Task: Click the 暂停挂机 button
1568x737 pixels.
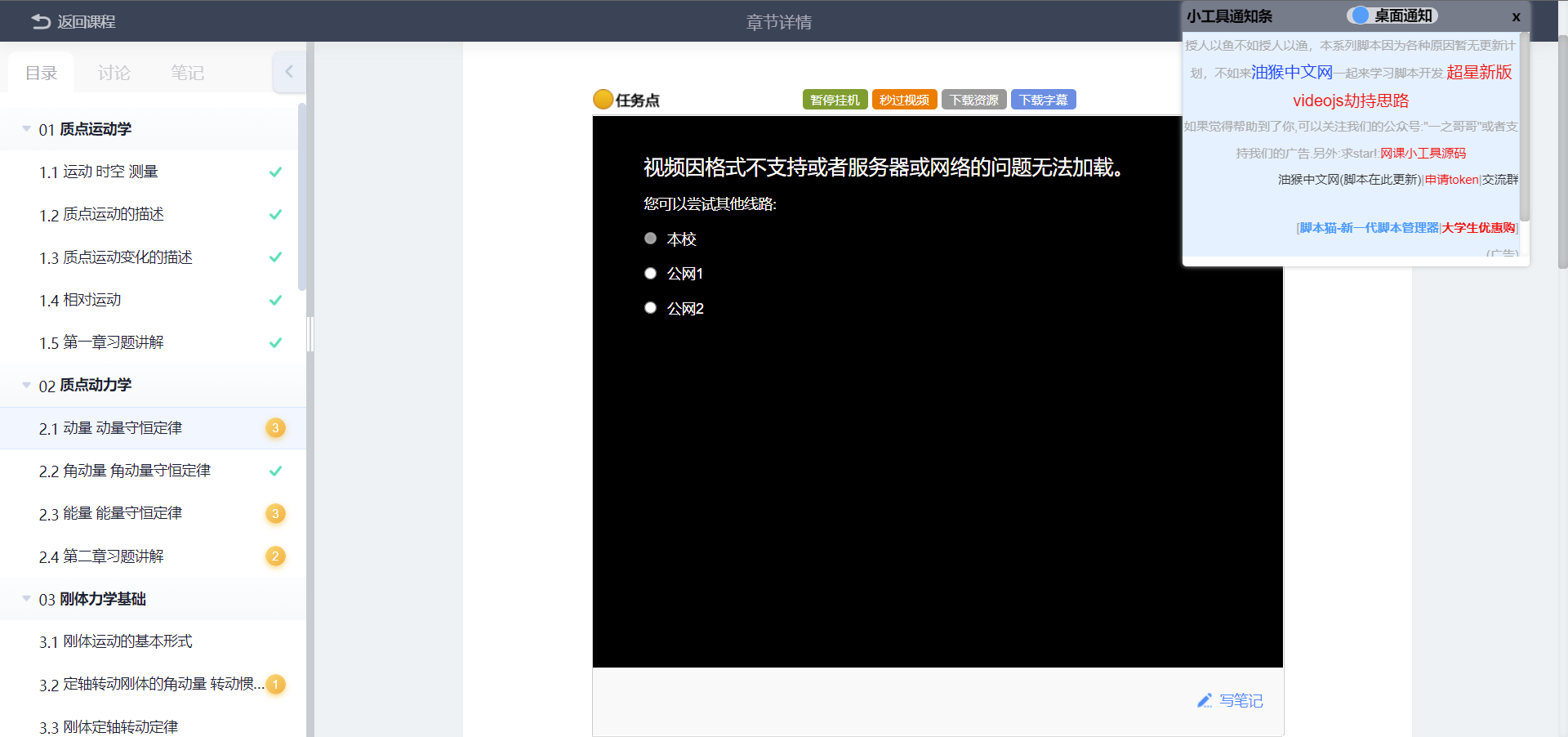Action: click(x=835, y=100)
